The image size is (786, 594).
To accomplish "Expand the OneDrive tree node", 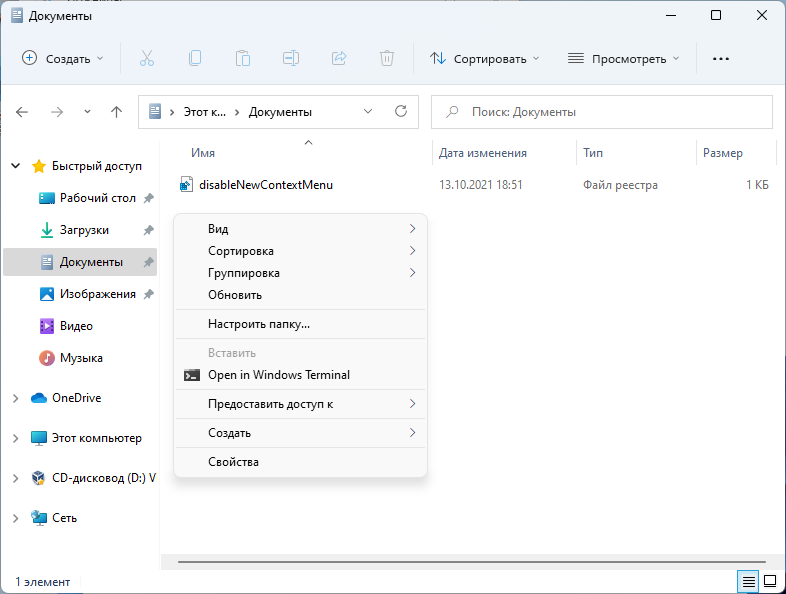I will [16, 398].
